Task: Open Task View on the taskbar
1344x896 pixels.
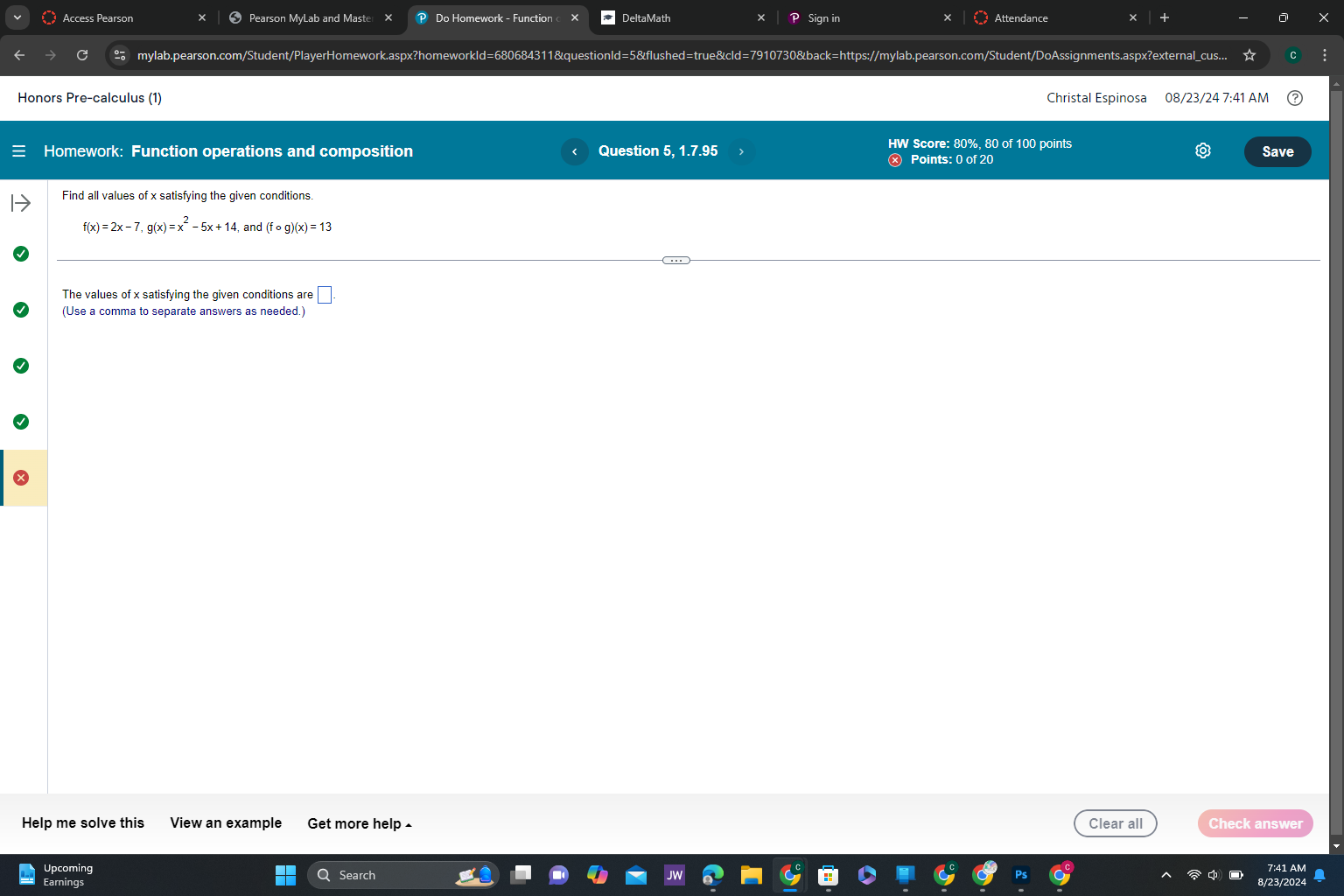Action: [x=521, y=875]
